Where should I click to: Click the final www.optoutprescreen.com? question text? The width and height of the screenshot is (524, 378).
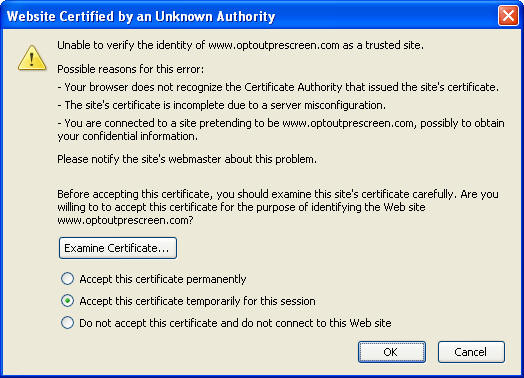click(x=125, y=220)
